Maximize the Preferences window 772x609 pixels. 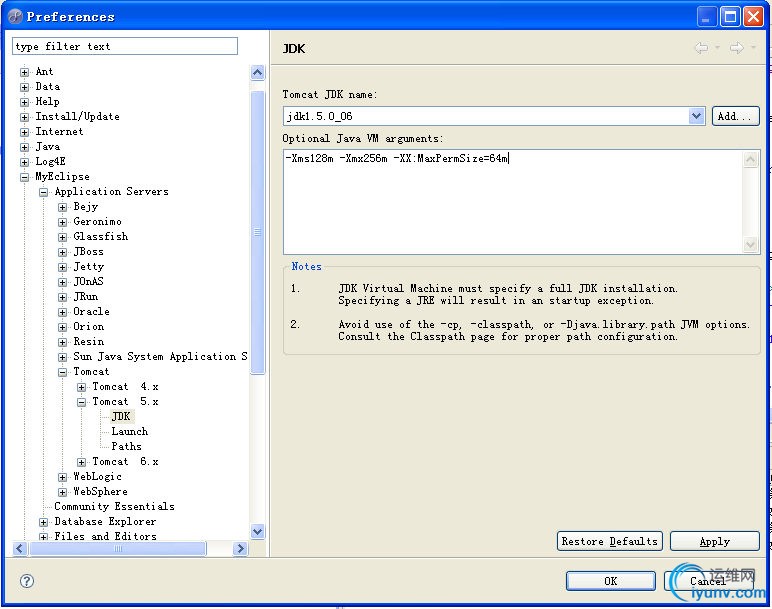click(x=730, y=17)
